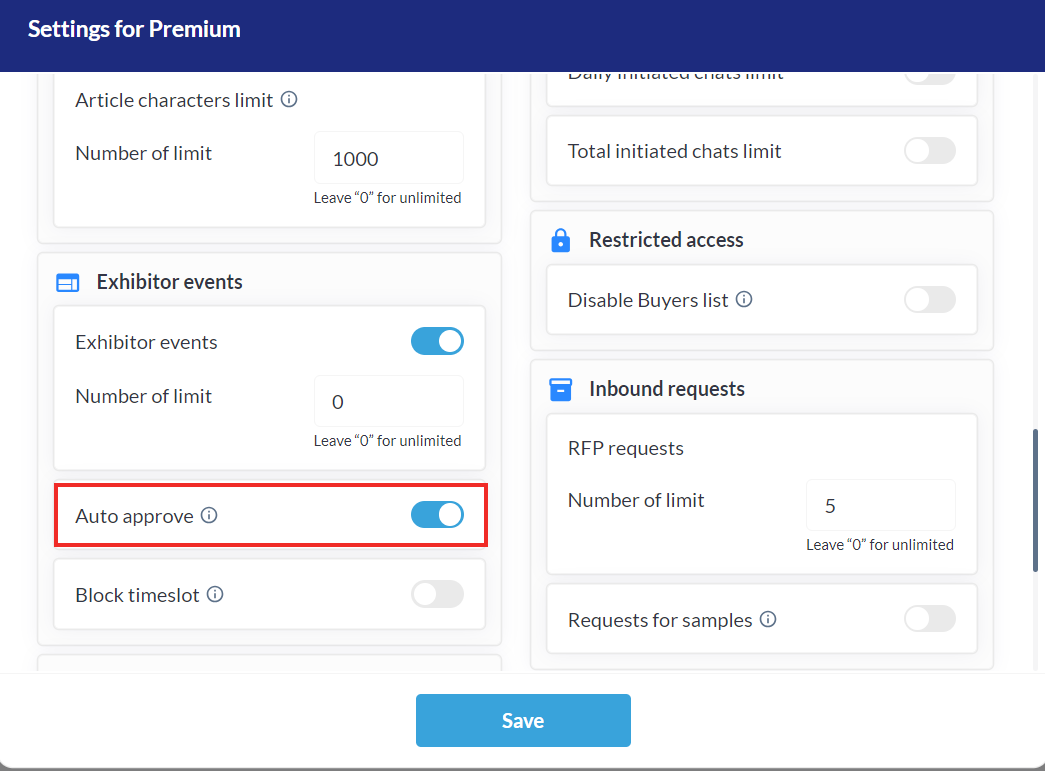
Task: Click the Restricted access lock icon
Action: point(560,241)
